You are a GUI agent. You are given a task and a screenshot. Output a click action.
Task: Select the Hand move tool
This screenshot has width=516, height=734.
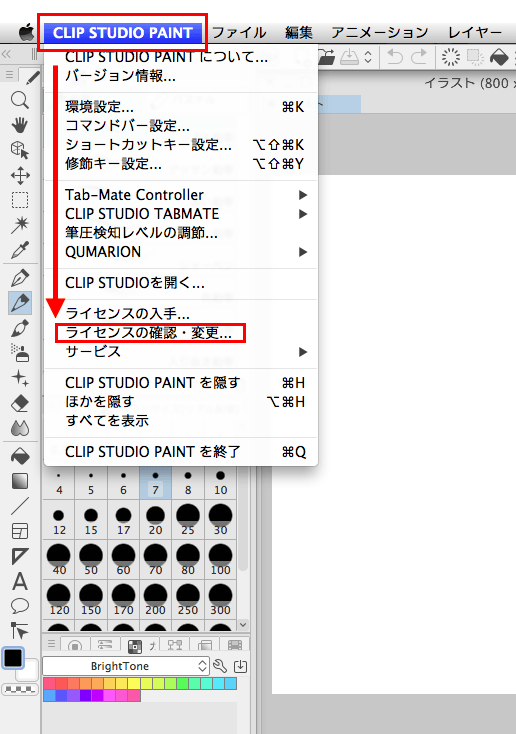20,125
